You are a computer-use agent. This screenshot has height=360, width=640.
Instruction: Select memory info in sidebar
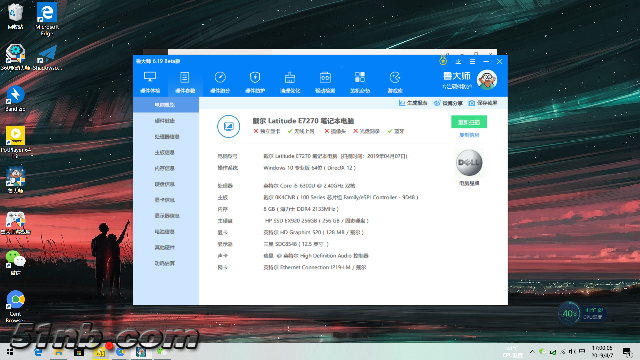pos(166,168)
